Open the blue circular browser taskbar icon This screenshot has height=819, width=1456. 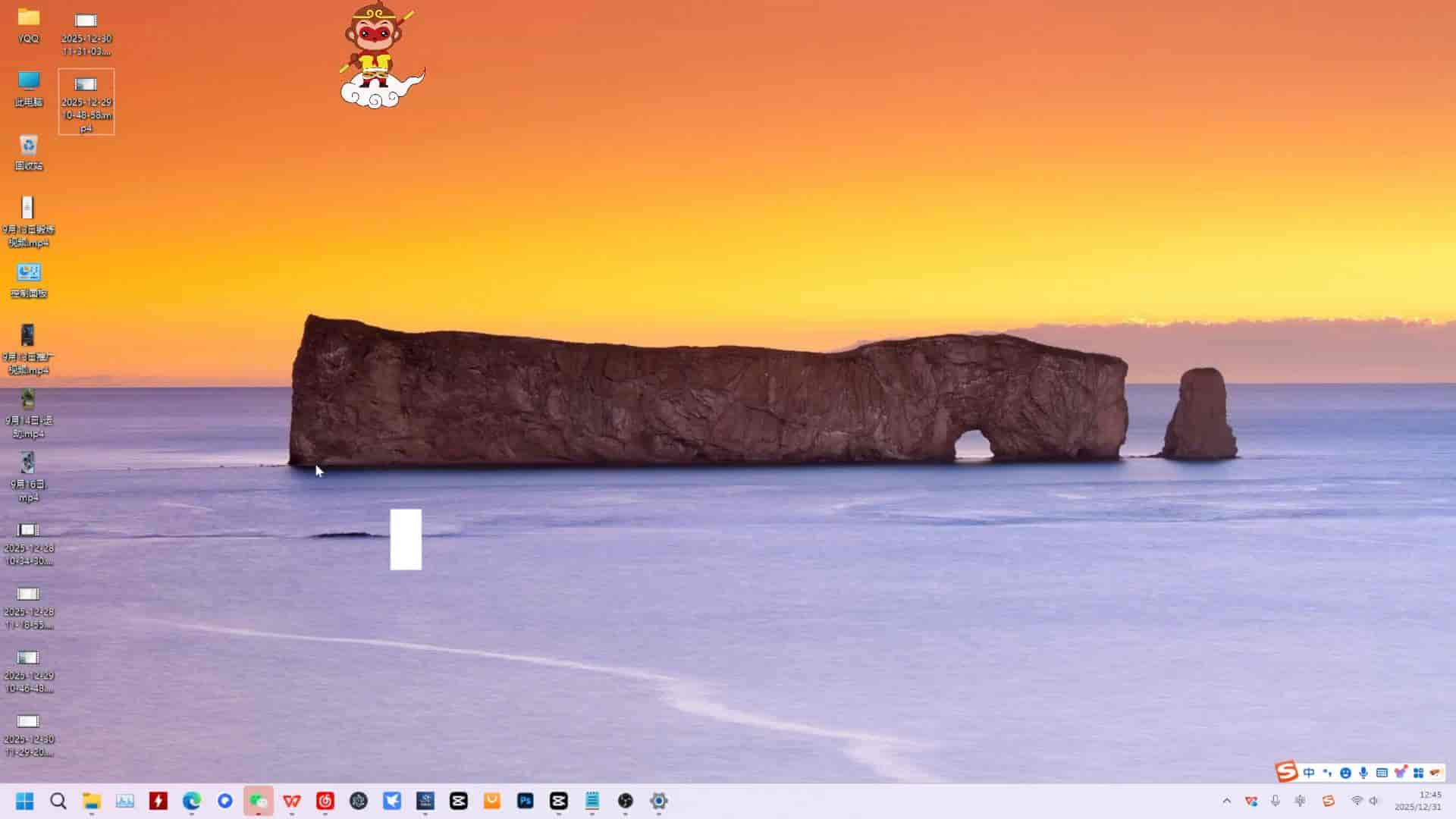point(225,801)
